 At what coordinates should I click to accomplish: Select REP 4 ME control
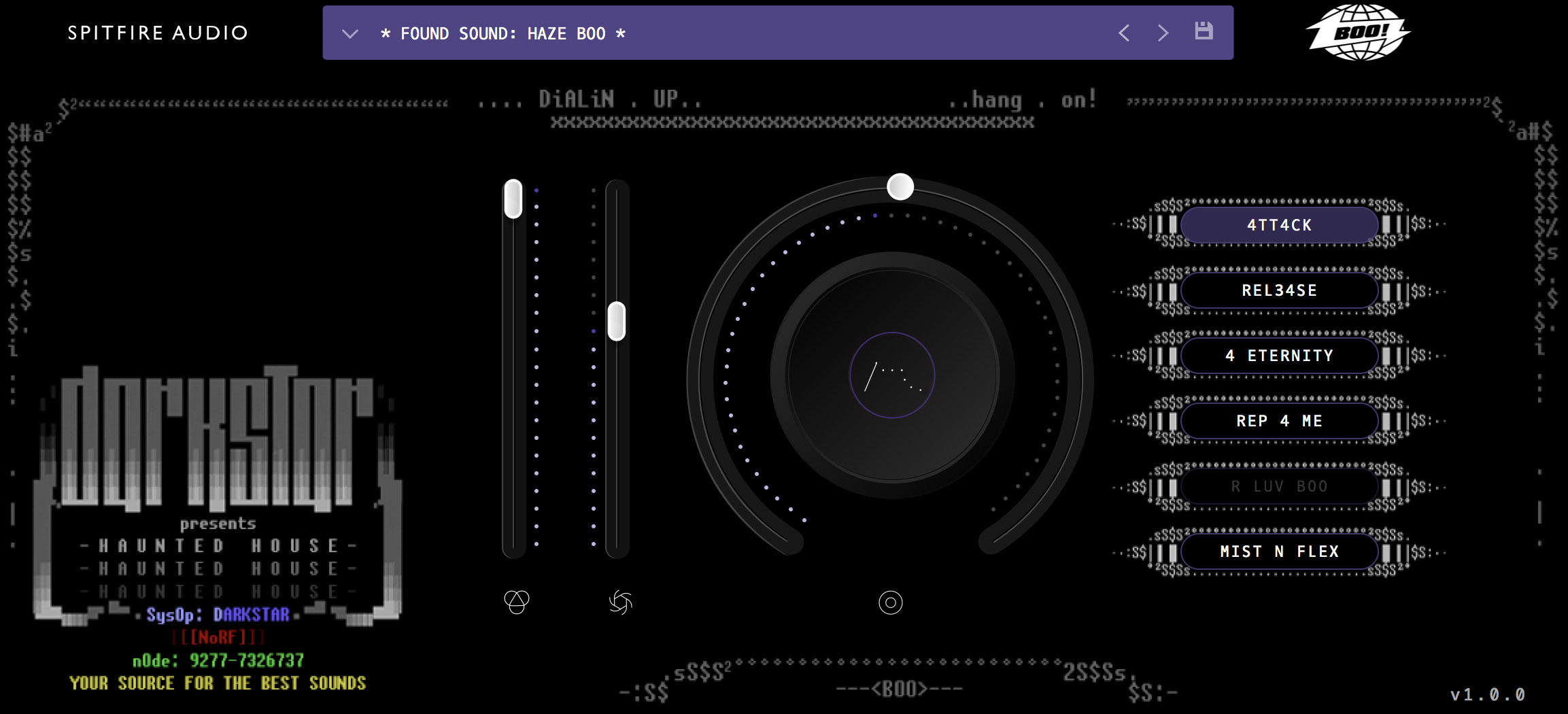point(1279,421)
